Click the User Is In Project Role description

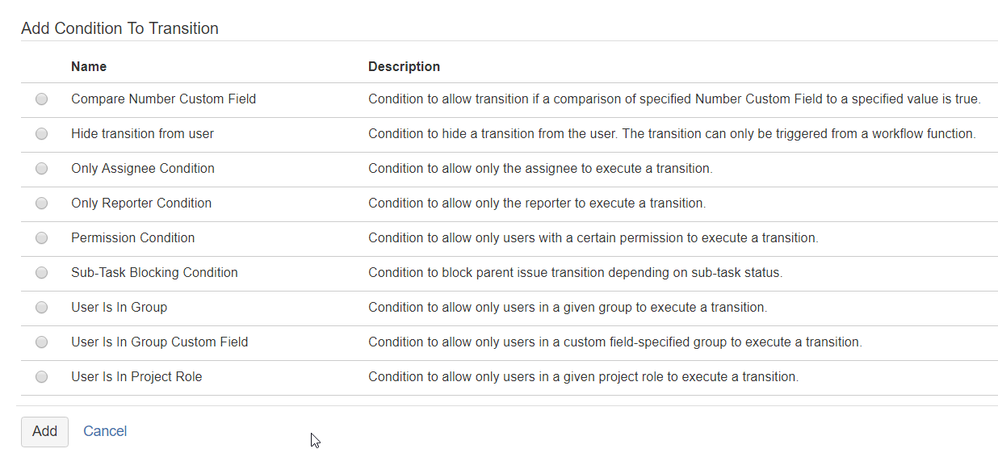click(x=583, y=377)
